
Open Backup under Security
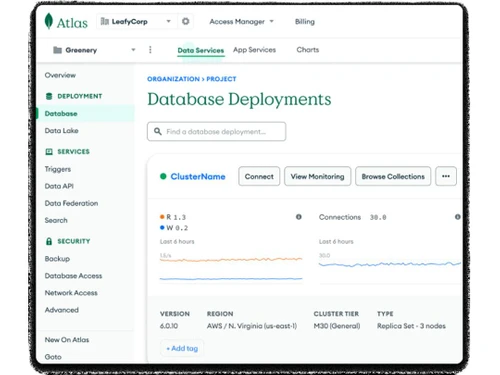(x=57, y=259)
